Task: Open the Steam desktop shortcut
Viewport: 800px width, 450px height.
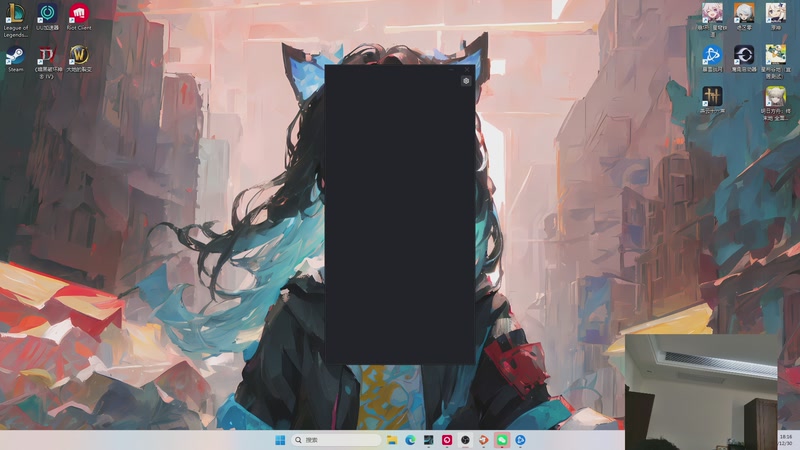Action: [x=15, y=59]
